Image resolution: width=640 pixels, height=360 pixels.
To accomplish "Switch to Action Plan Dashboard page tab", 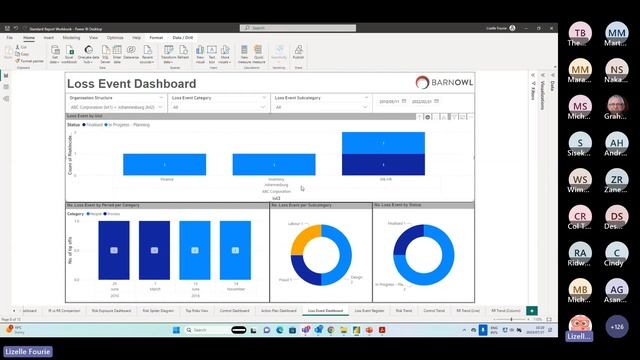I will click(279, 311).
